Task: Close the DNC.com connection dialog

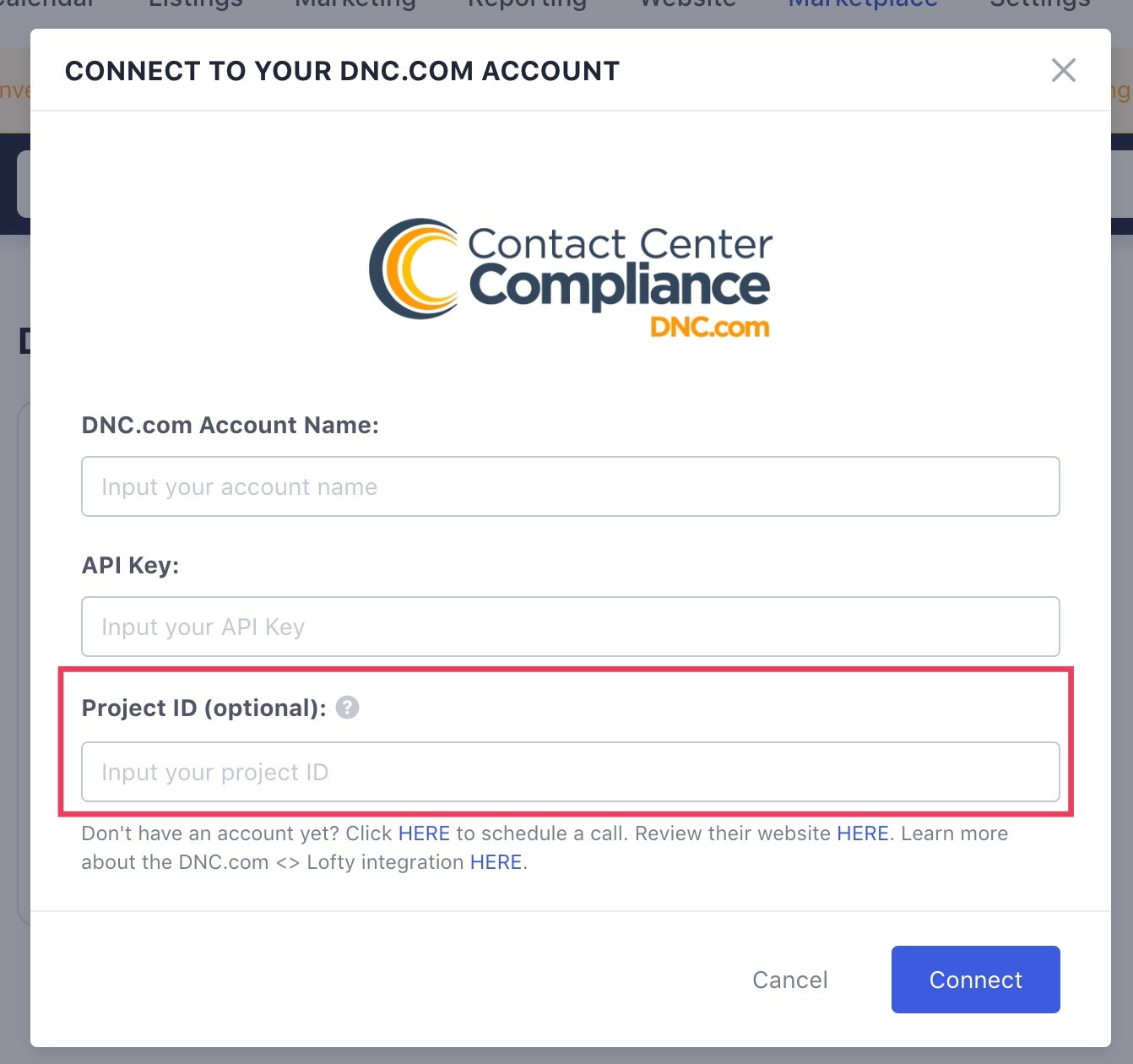Action: click(x=1063, y=70)
